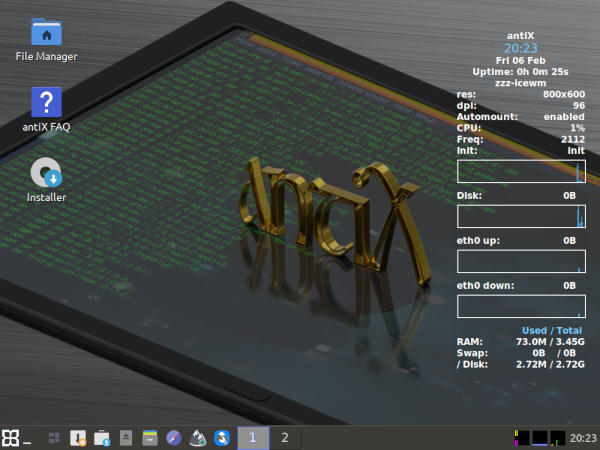
Task: Launch the compass web browser taskbar icon
Action: tap(174, 437)
